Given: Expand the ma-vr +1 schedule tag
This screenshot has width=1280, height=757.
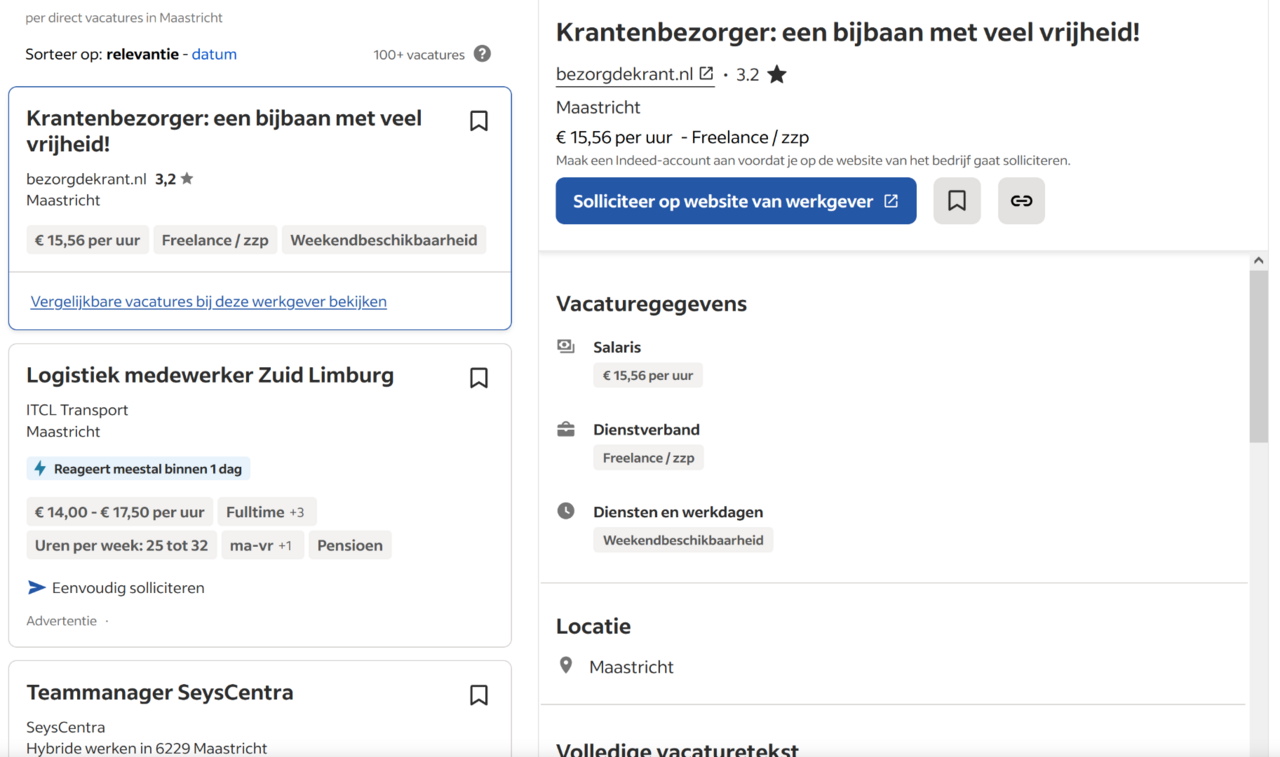Looking at the screenshot, I should coord(261,545).
